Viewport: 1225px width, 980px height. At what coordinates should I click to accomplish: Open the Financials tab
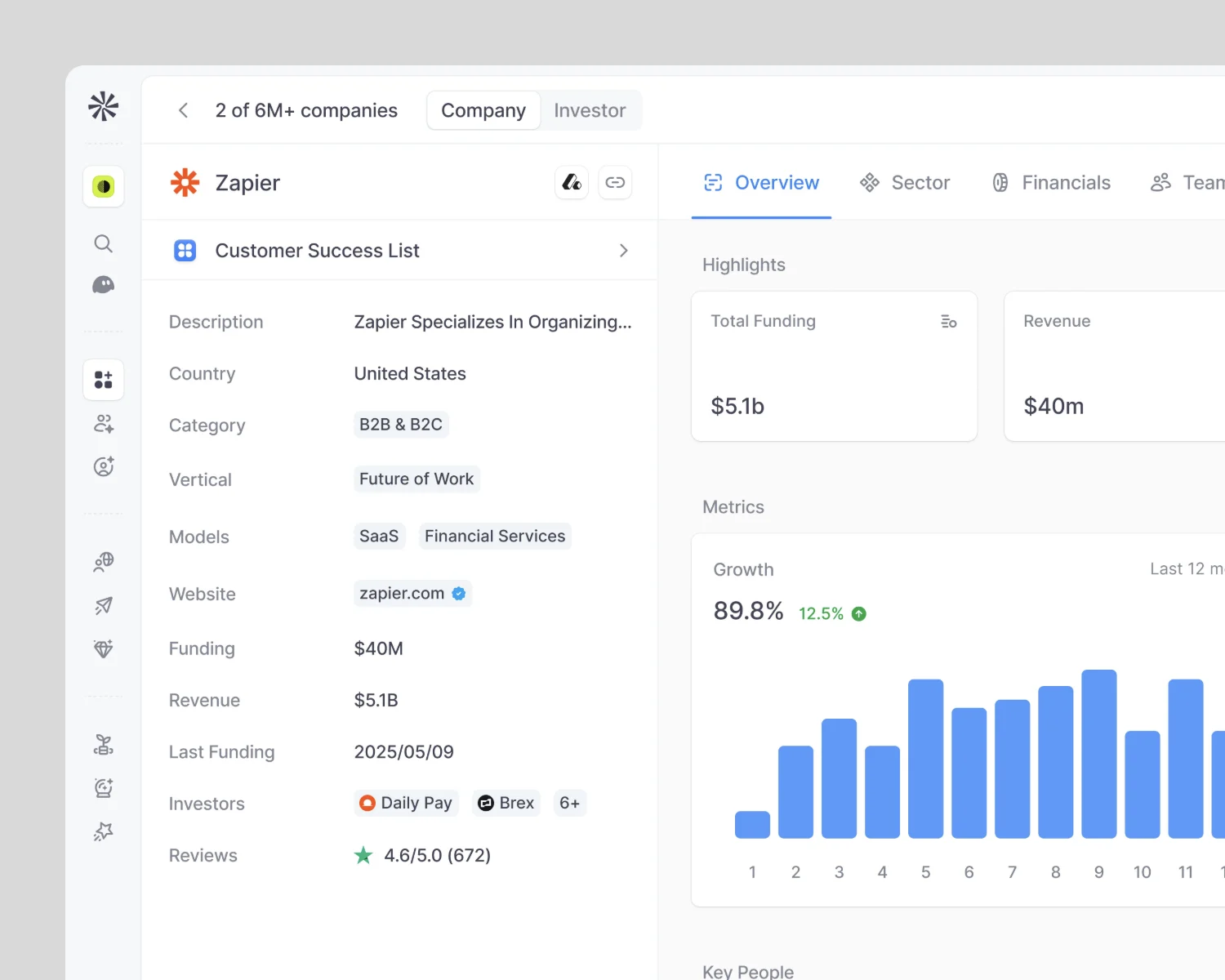pyautogui.click(x=1051, y=183)
